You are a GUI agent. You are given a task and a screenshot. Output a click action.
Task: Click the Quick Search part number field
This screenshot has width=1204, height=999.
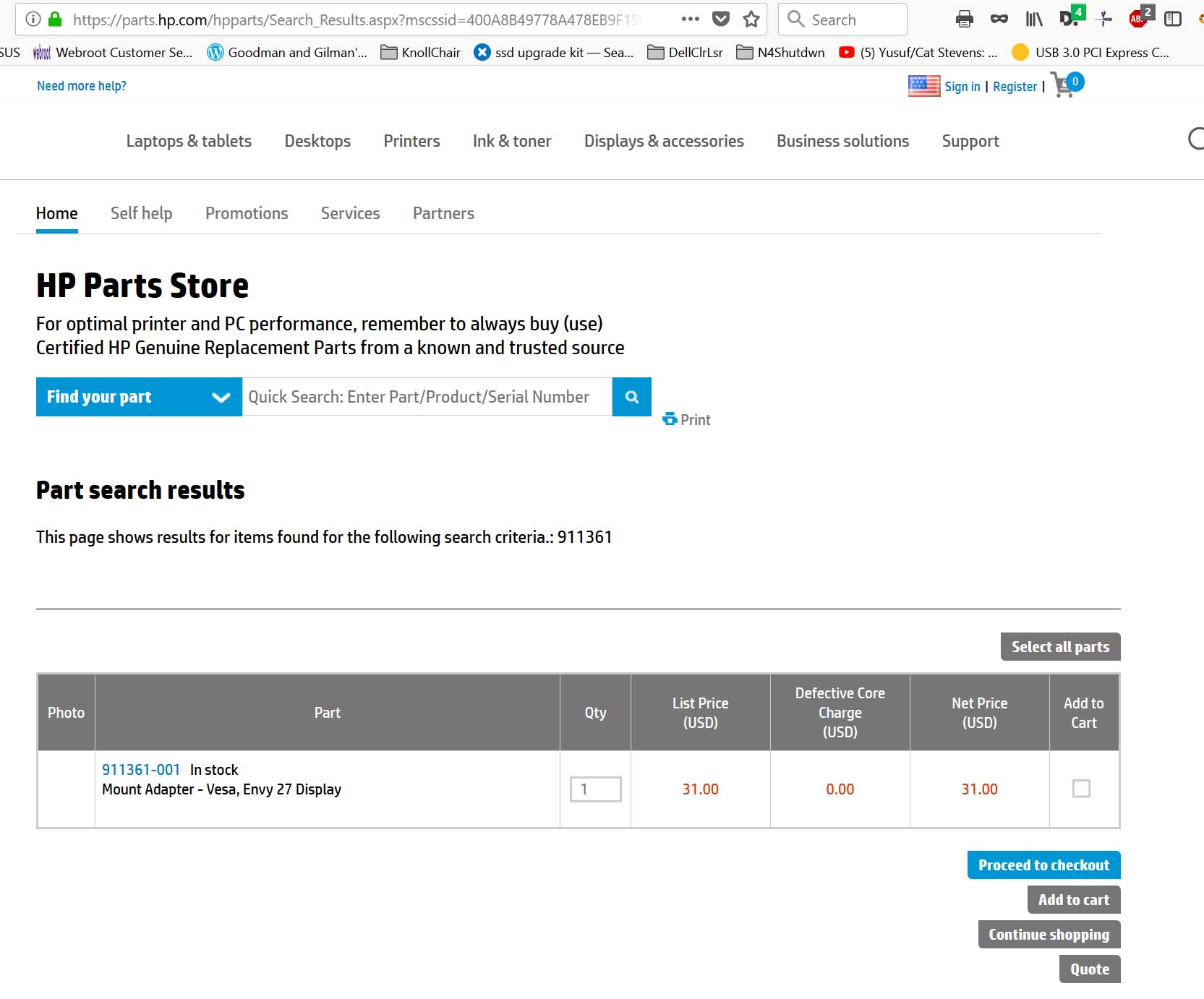point(427,397)
